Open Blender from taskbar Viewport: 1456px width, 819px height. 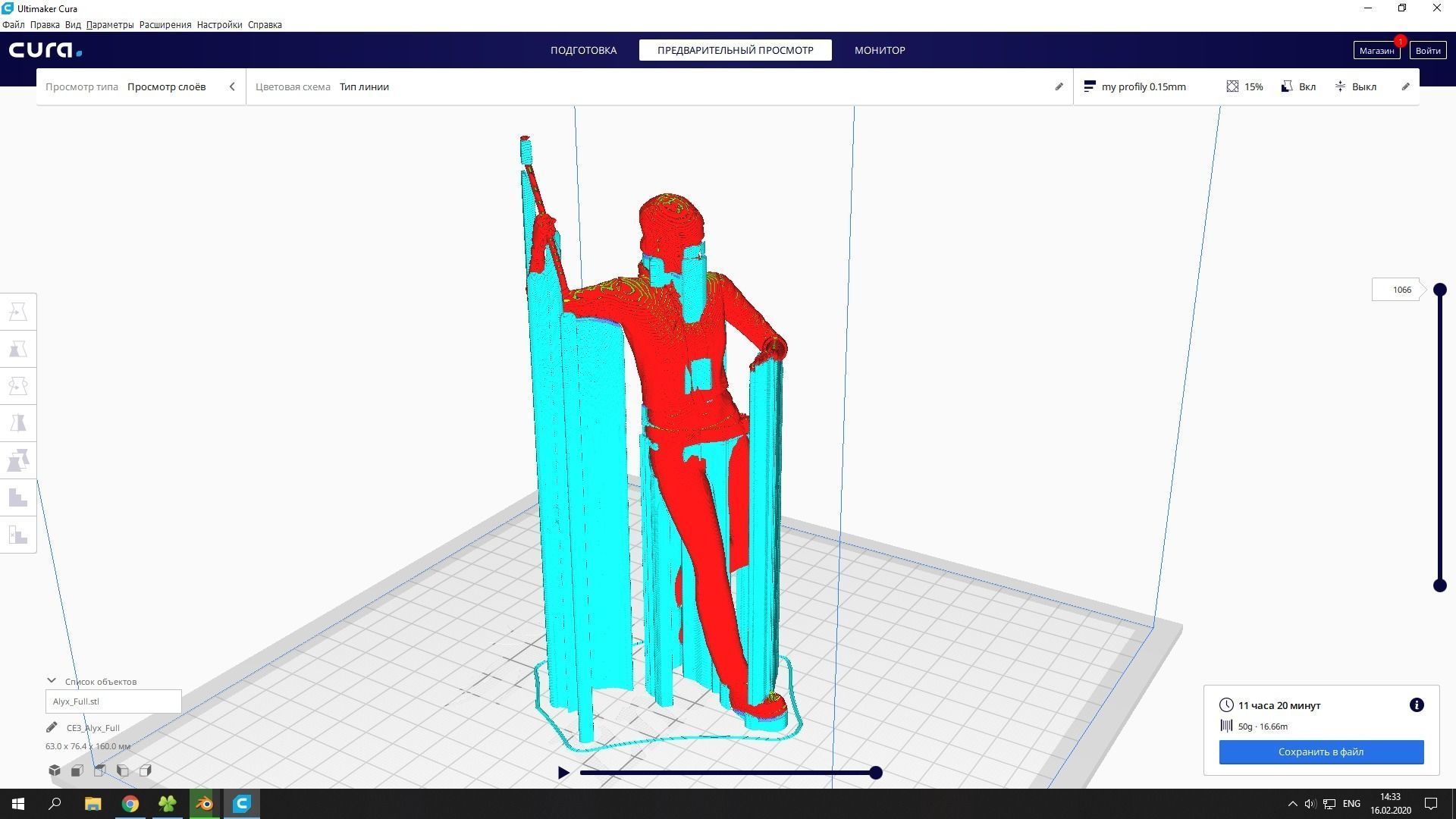click(x=205, y=804)
